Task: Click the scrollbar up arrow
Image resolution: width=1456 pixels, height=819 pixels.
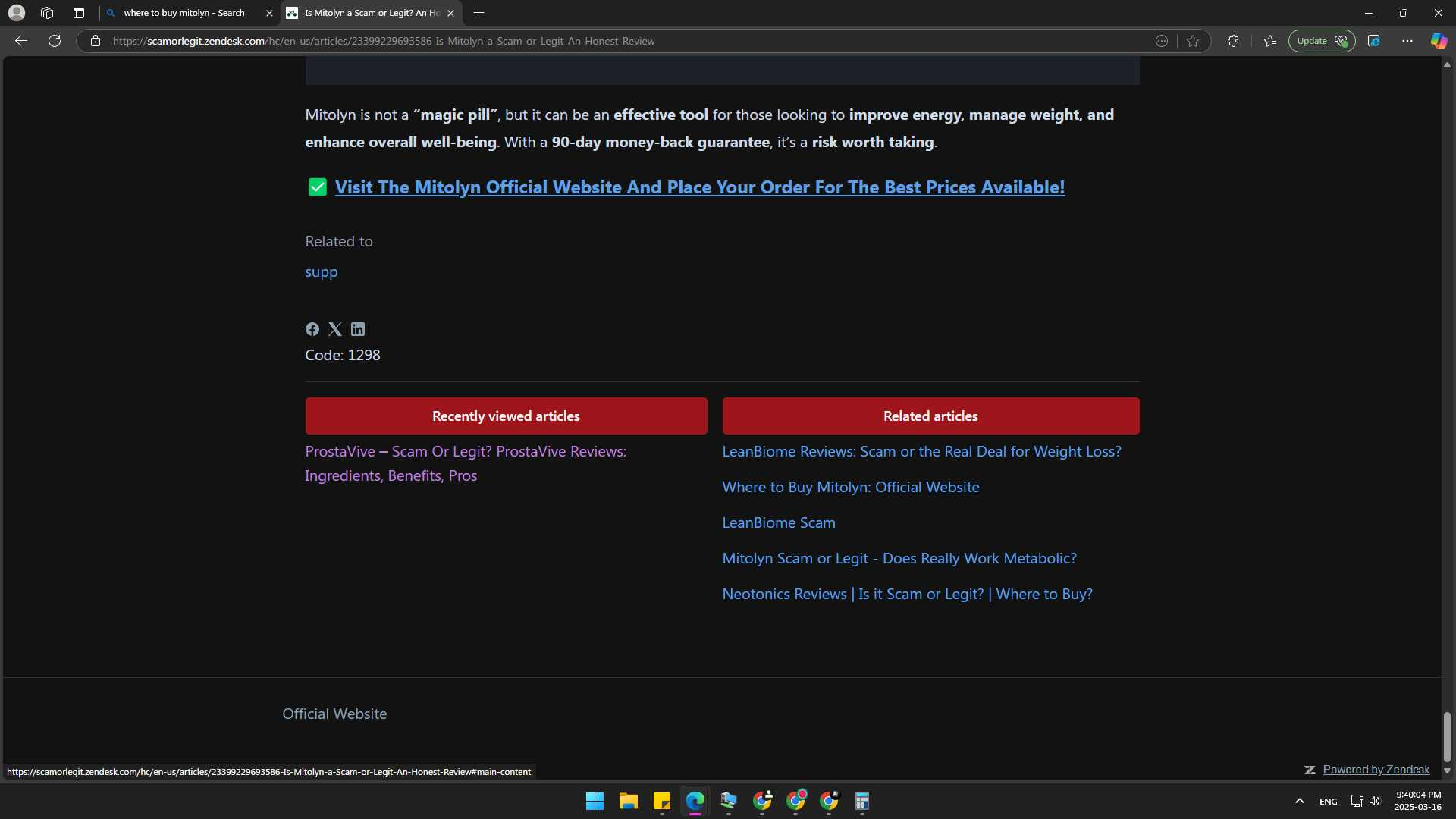Action: pos(1447,65)
